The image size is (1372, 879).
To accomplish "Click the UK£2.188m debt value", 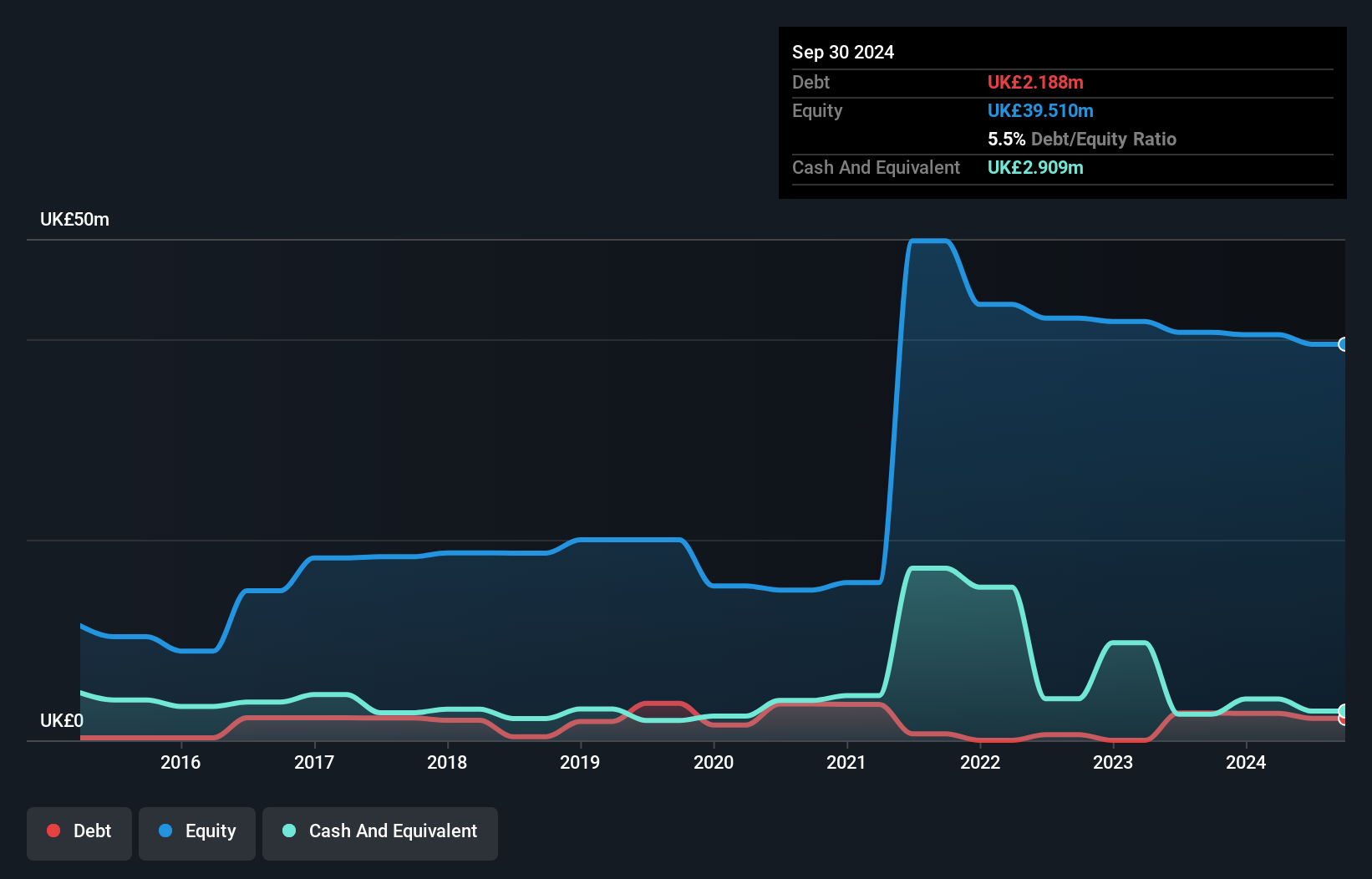I will (1035, 82).
